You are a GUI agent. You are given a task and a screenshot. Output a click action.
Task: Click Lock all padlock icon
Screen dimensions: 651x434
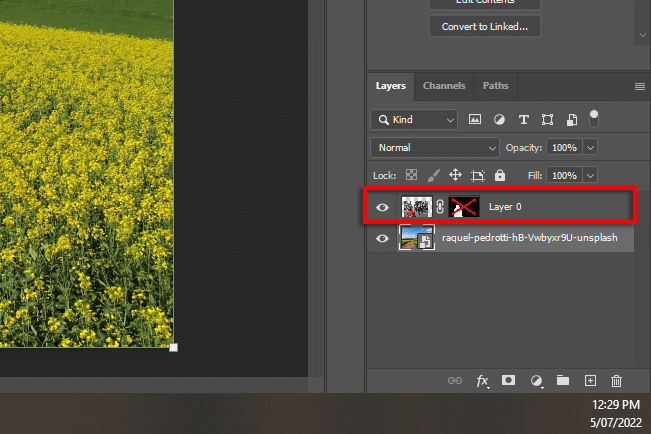coord(500,175)
